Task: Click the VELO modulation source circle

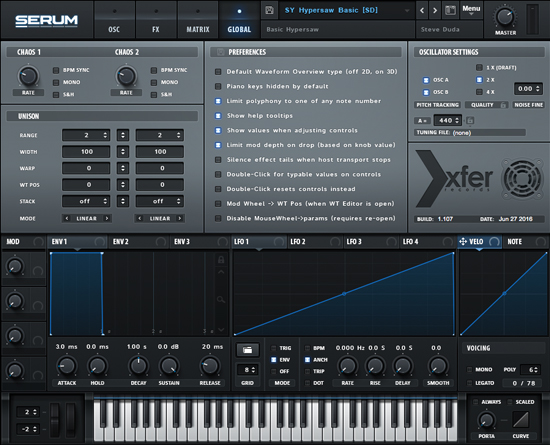Action: pos(494,242)
